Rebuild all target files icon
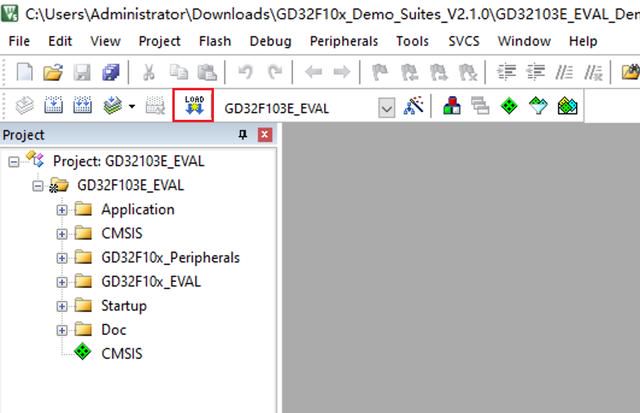Viewport: 640px width, 413px height. click(x=82, y=106)
